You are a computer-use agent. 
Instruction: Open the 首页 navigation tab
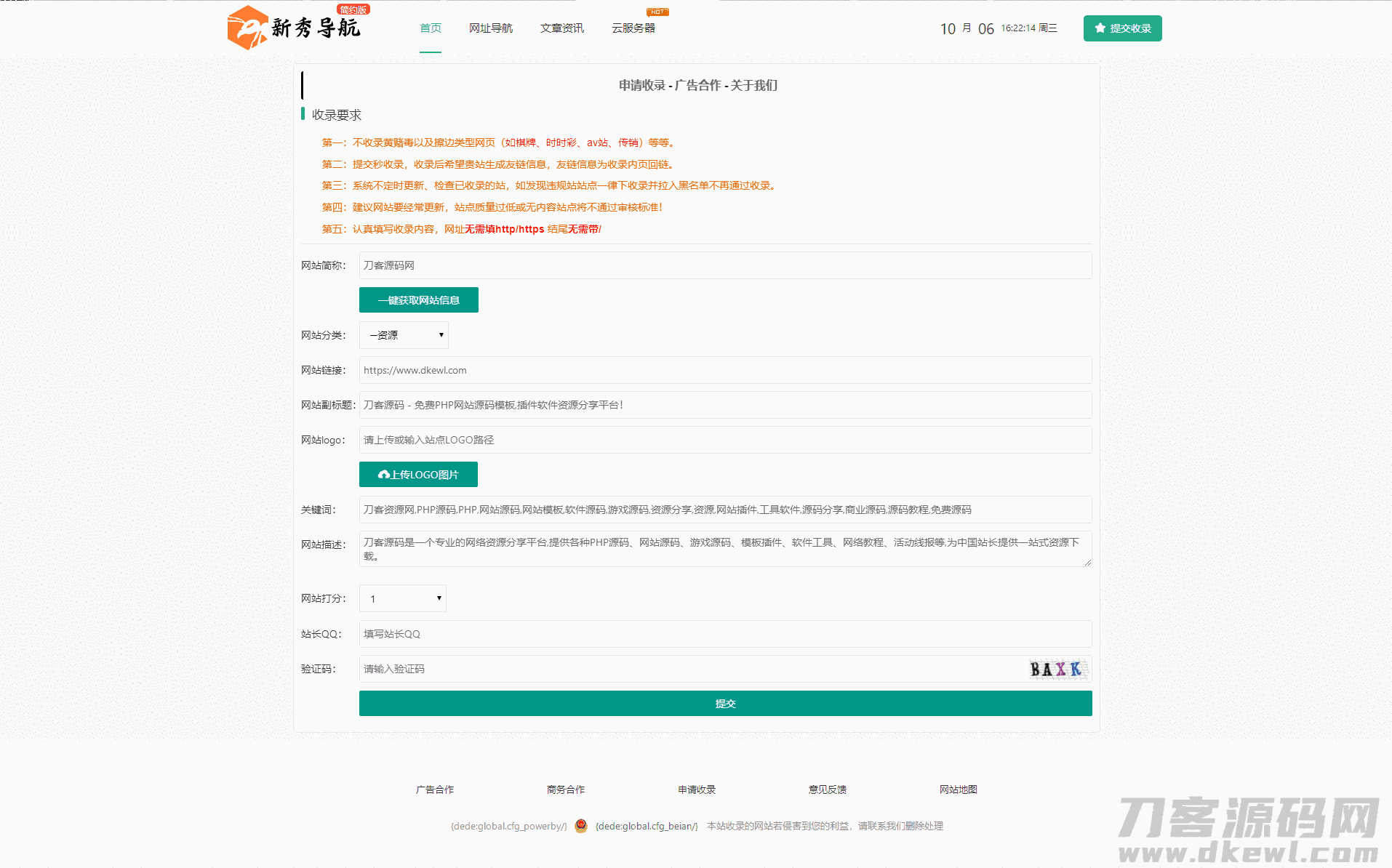tap(431, 28)
